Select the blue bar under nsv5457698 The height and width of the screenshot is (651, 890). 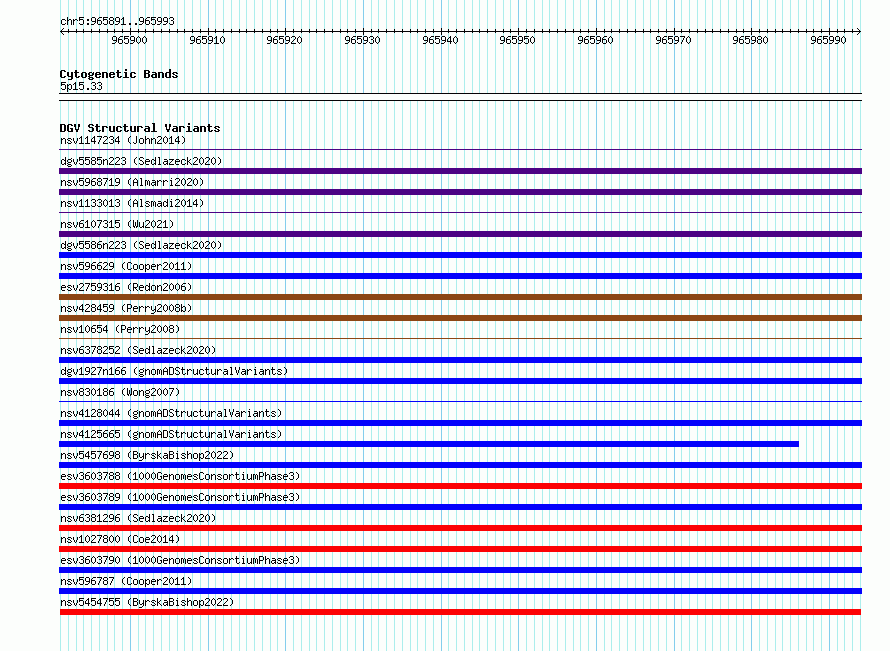pos(460,465)
